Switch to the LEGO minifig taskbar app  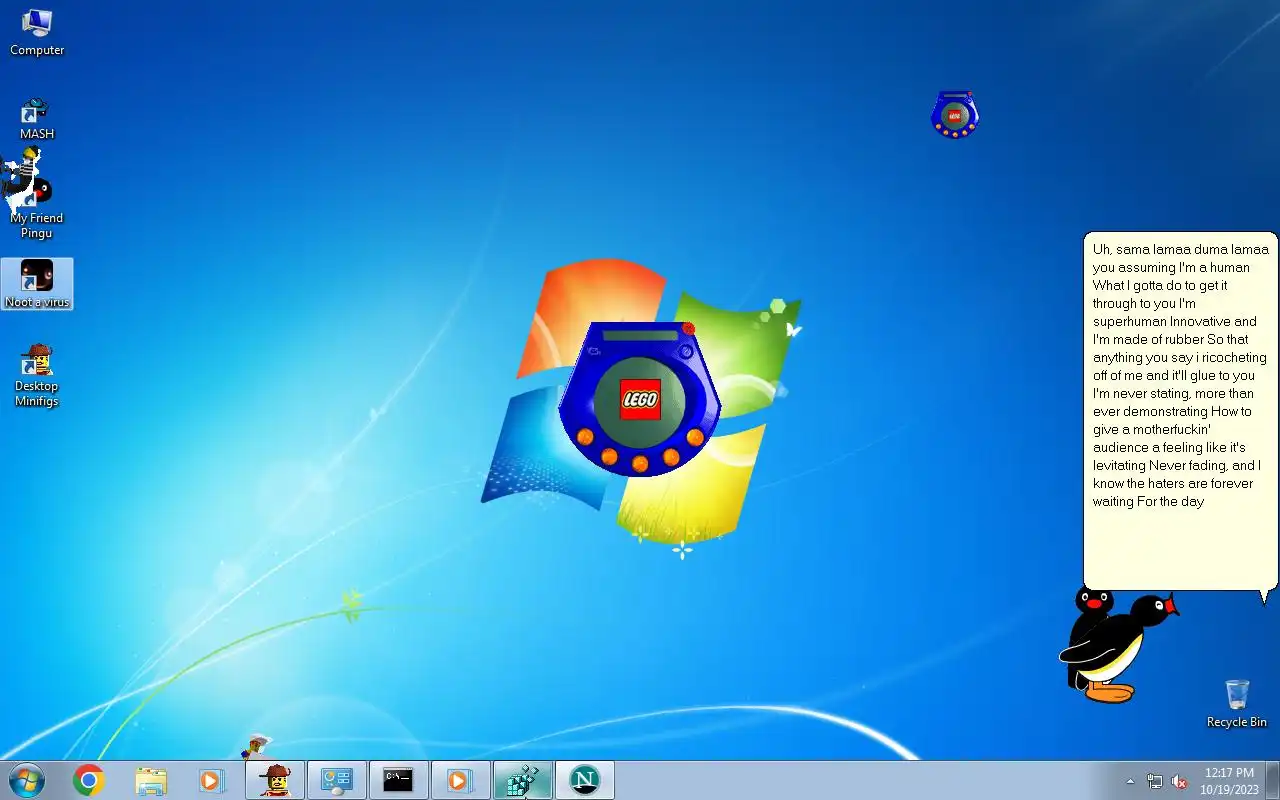[275, 780]
